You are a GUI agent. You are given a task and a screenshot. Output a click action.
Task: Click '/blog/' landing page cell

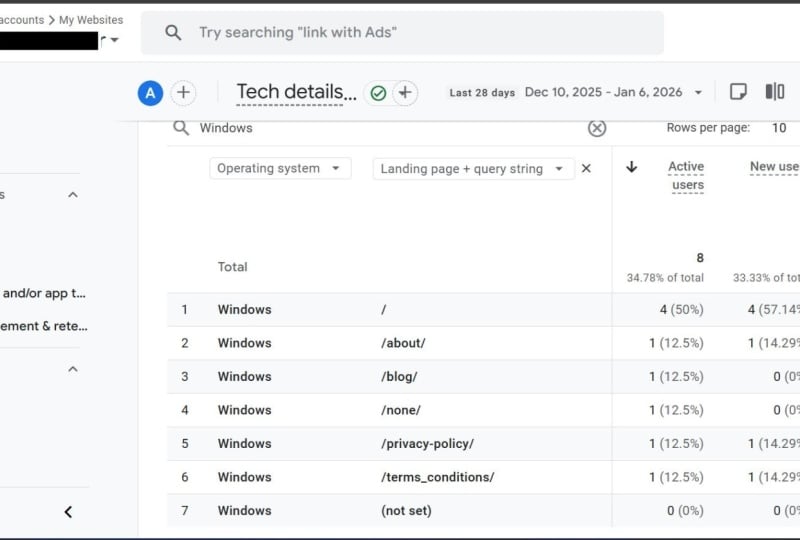(x=399, y=377)
